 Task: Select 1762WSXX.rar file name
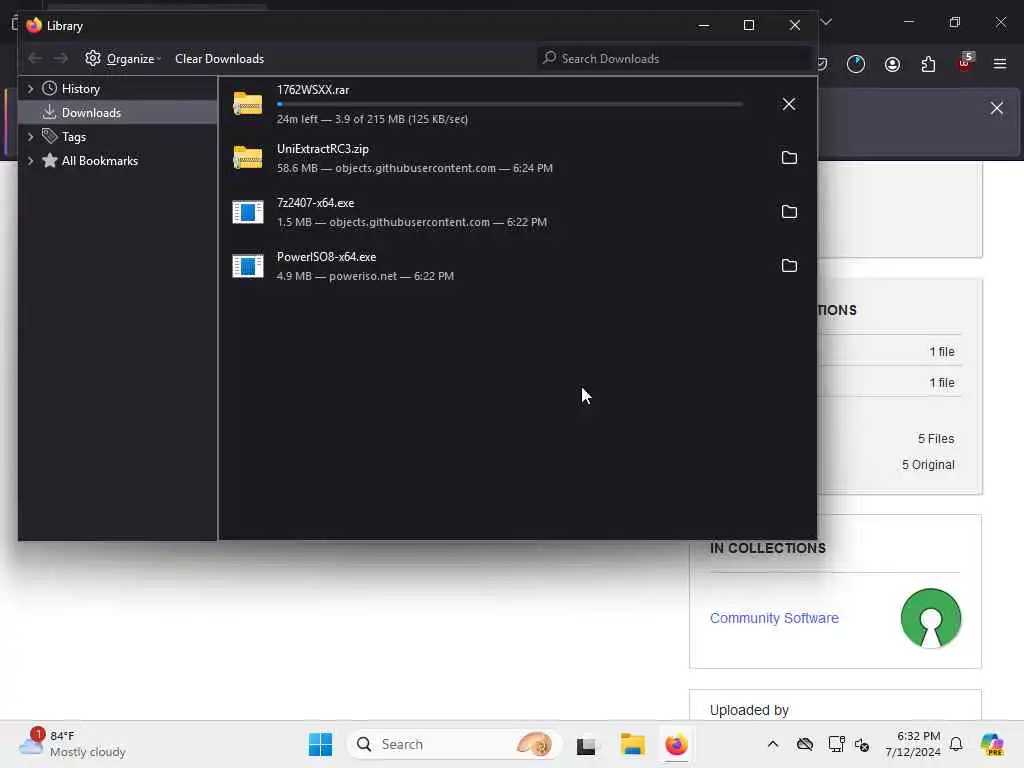tap(313, 90)
